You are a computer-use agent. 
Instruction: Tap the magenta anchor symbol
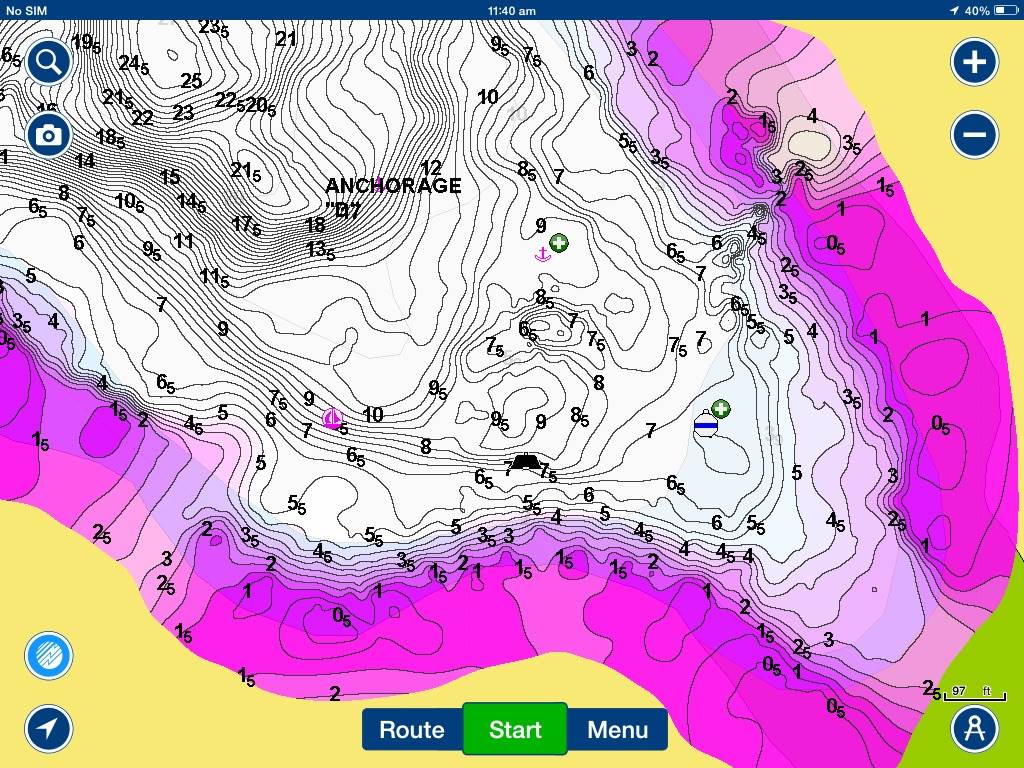coord(542,254)
